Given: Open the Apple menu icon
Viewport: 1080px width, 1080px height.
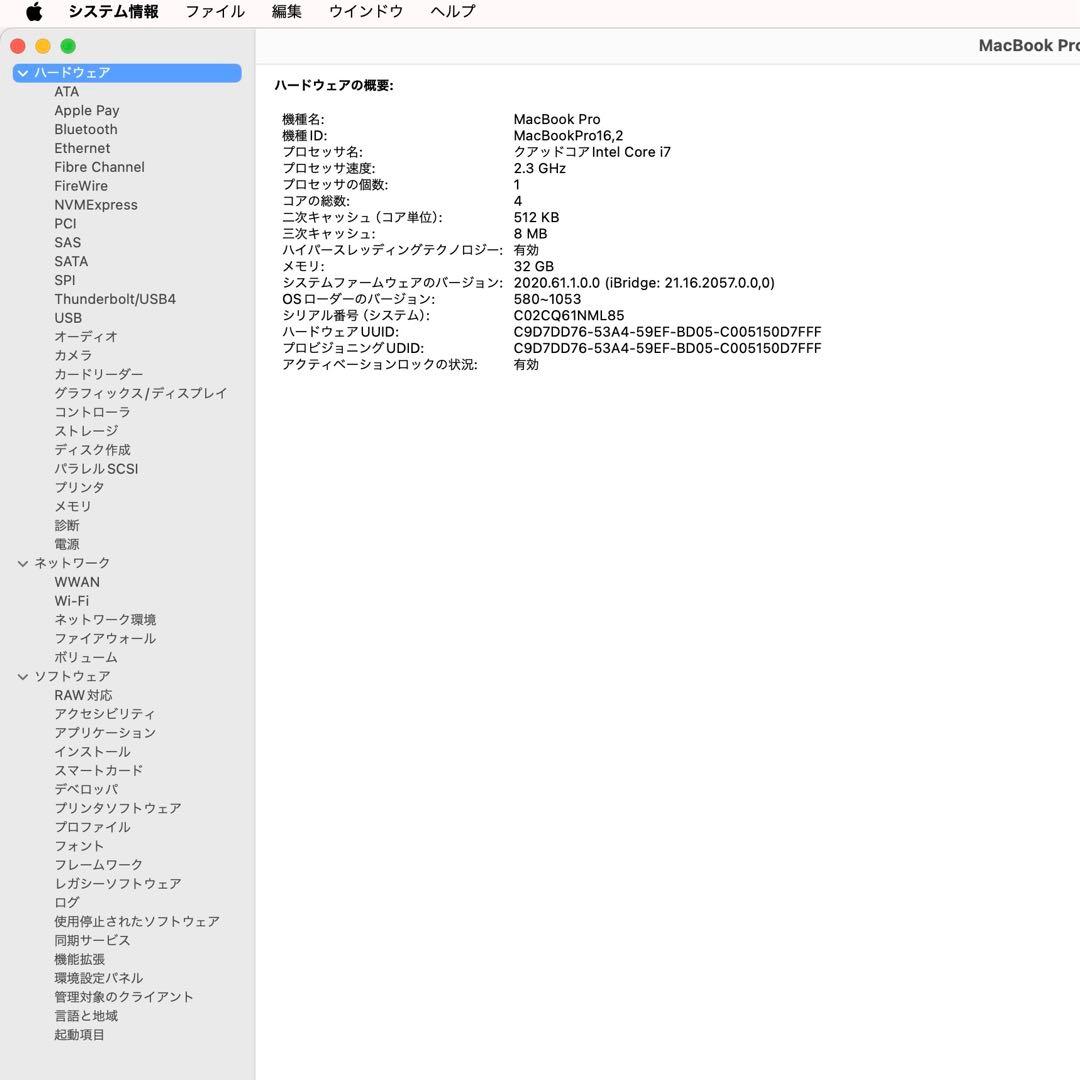Looking at the screenshot, I should pos(34,11).
